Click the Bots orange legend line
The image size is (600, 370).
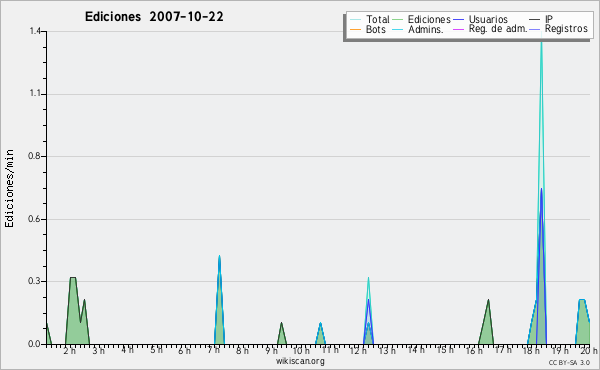[x=355, y=29]
